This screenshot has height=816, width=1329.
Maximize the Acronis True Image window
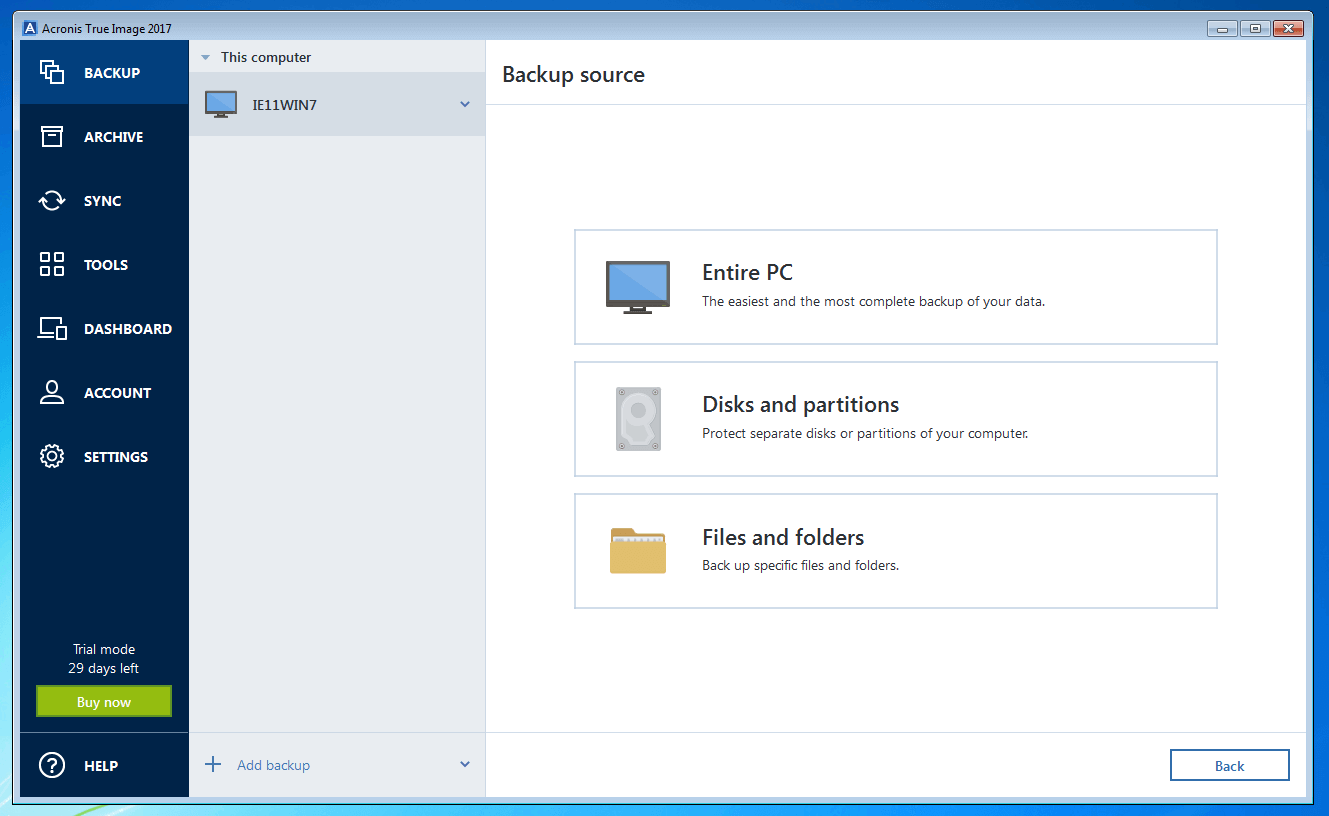coord(1255,28)
